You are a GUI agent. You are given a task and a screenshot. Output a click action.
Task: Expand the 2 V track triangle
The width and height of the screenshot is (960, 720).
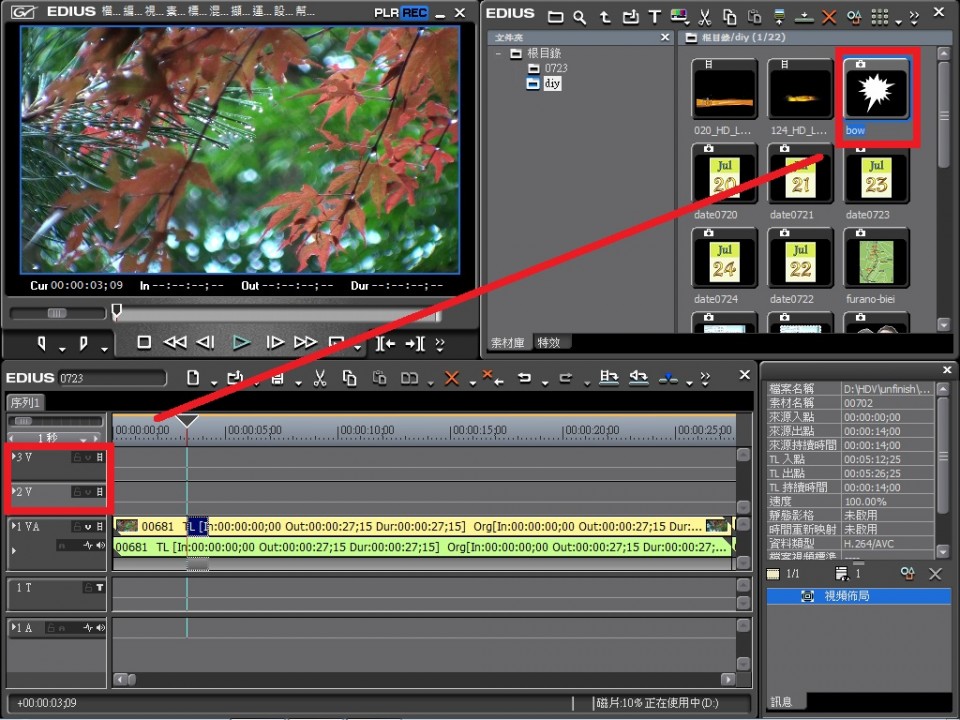[13, 492]
